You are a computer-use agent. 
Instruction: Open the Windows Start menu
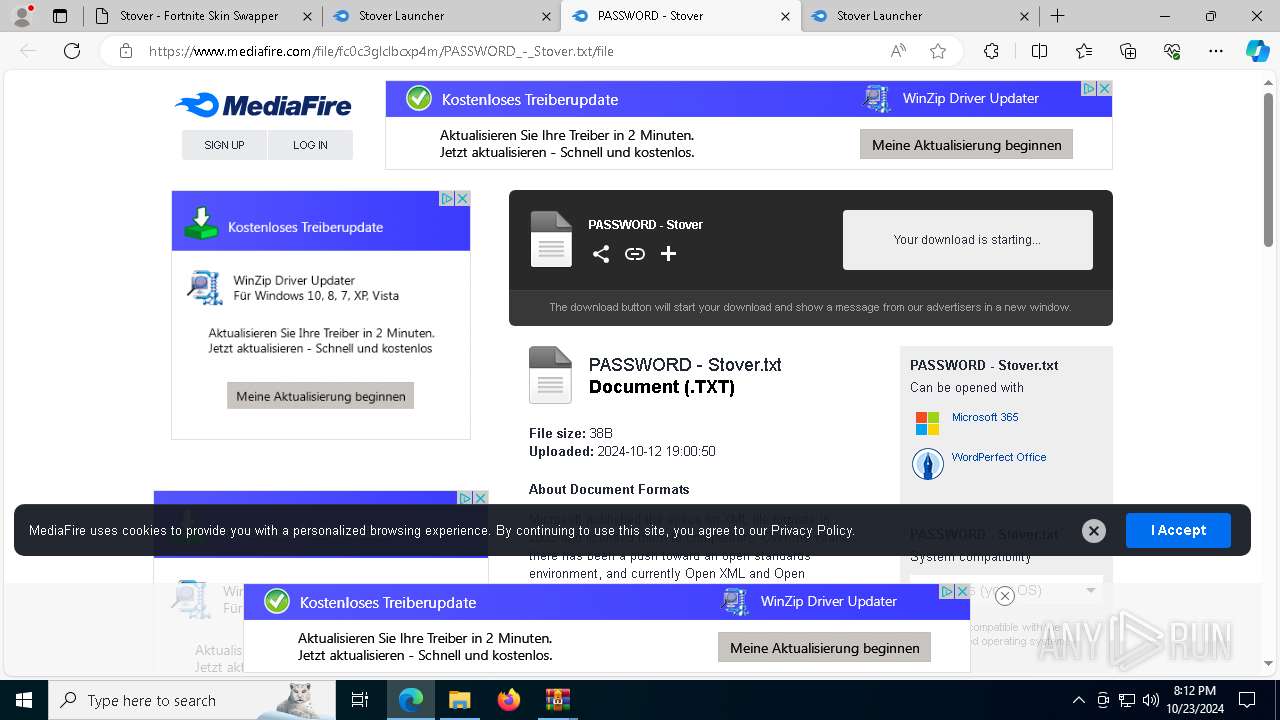click(24, 700)
